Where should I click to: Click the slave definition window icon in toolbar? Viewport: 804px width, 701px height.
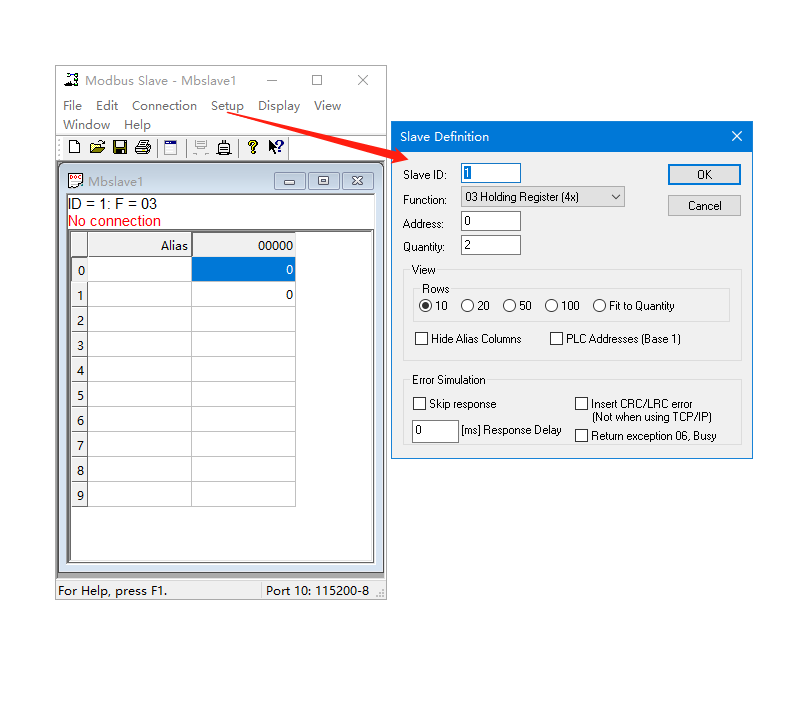tap(171, 148)
